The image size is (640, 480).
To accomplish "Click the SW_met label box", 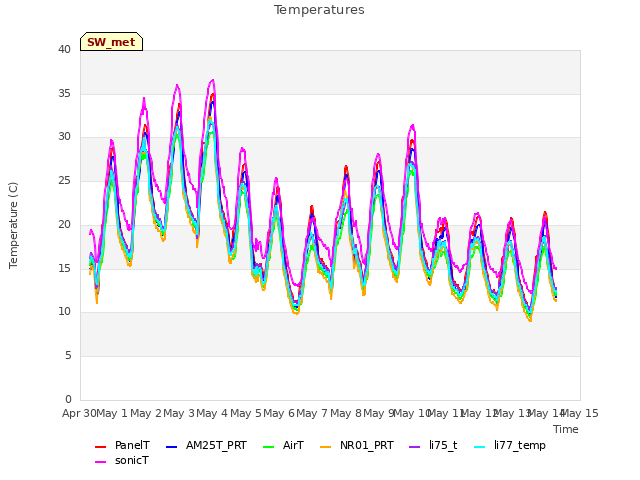I will 111,42.
